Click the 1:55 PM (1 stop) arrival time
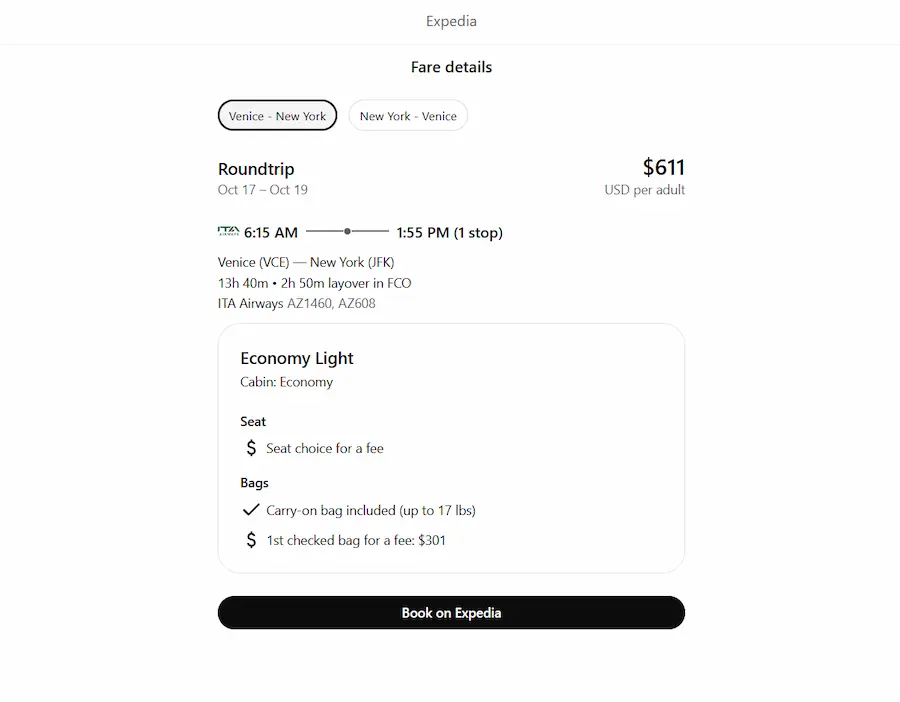The image size is (900, 702). [x=449, y=233]
